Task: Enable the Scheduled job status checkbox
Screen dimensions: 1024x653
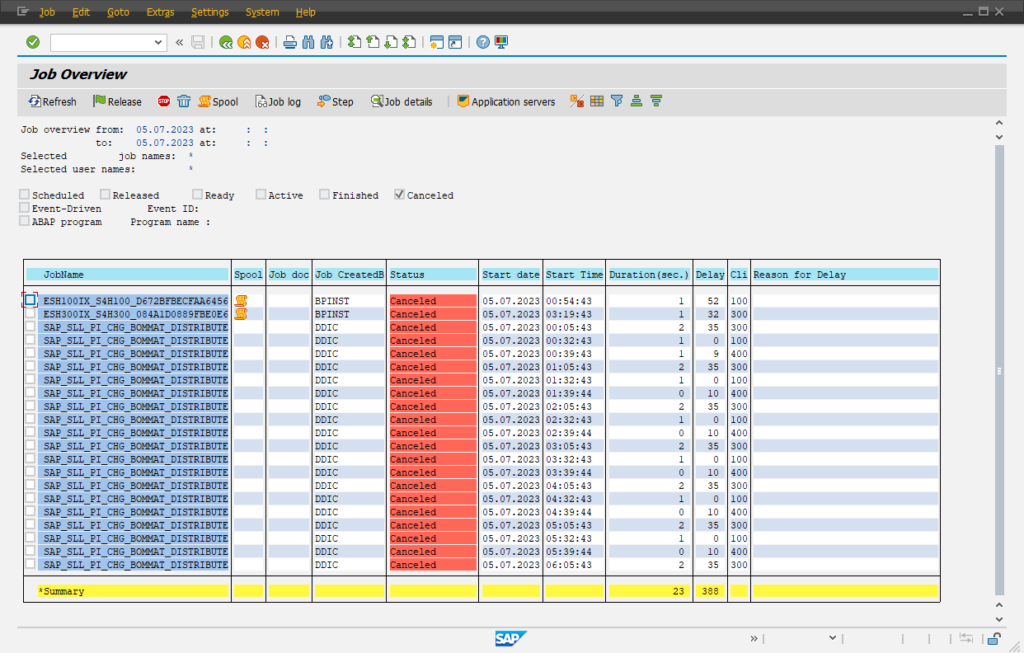Action: point(24,195)
